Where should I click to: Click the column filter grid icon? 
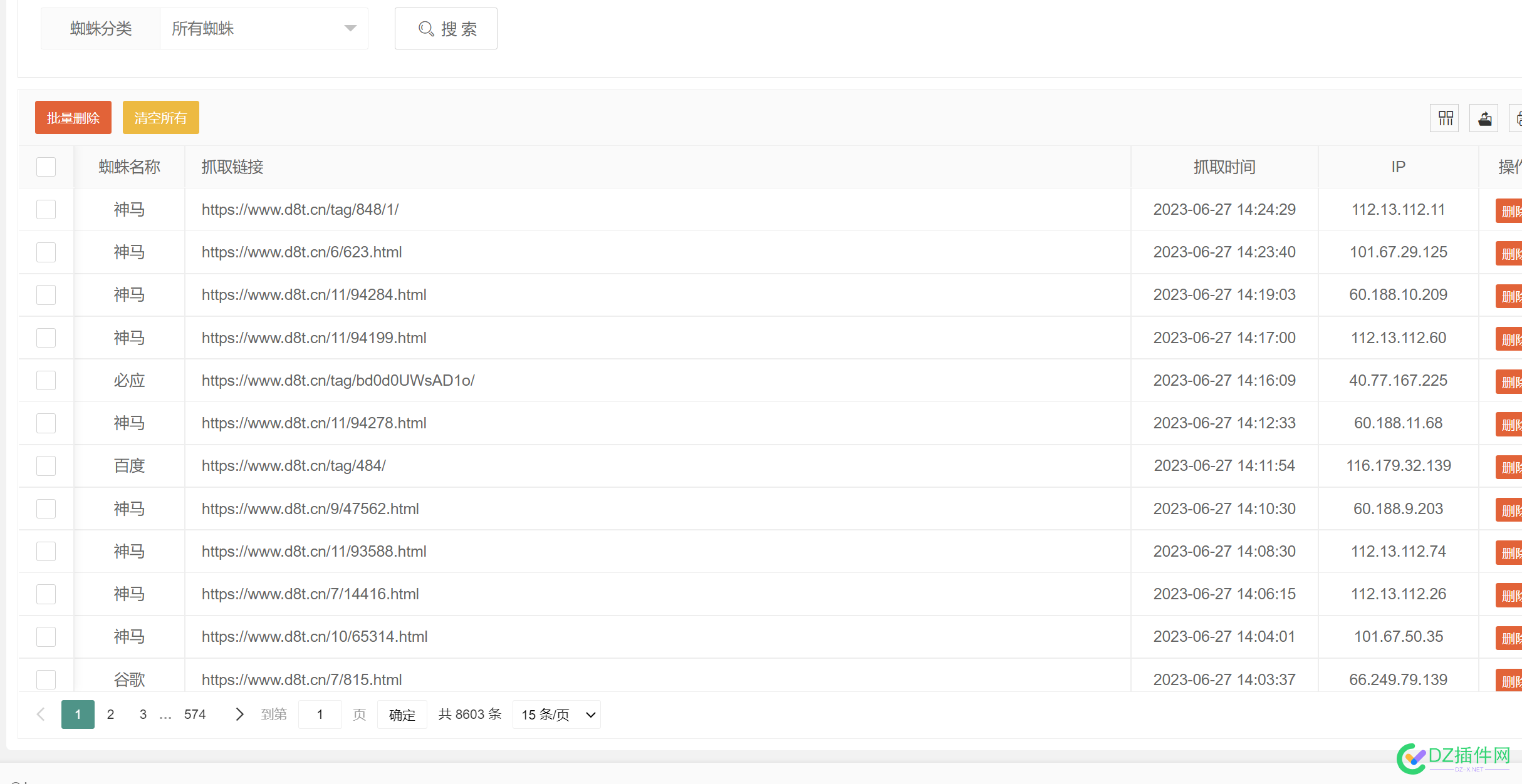(x=1445, y=118)
